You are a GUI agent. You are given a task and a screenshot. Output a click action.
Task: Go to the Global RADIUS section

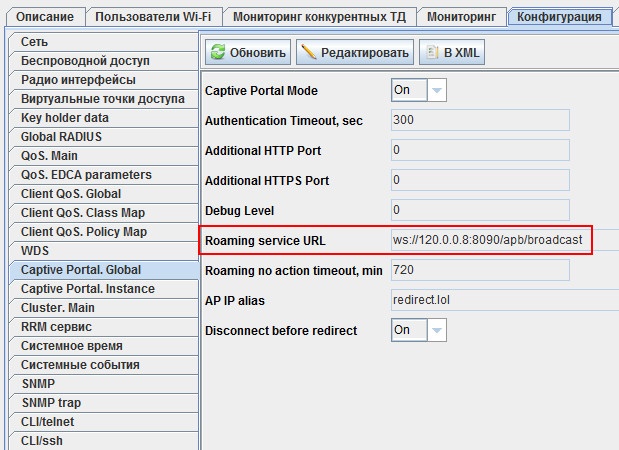(61, 137)
